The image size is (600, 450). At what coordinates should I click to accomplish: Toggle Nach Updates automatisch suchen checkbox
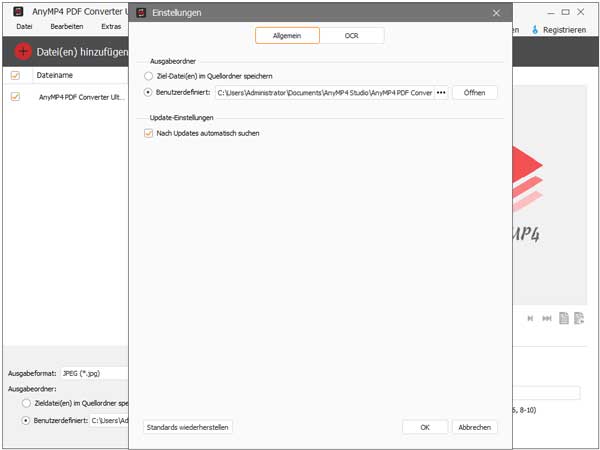(x=148, y=134)
